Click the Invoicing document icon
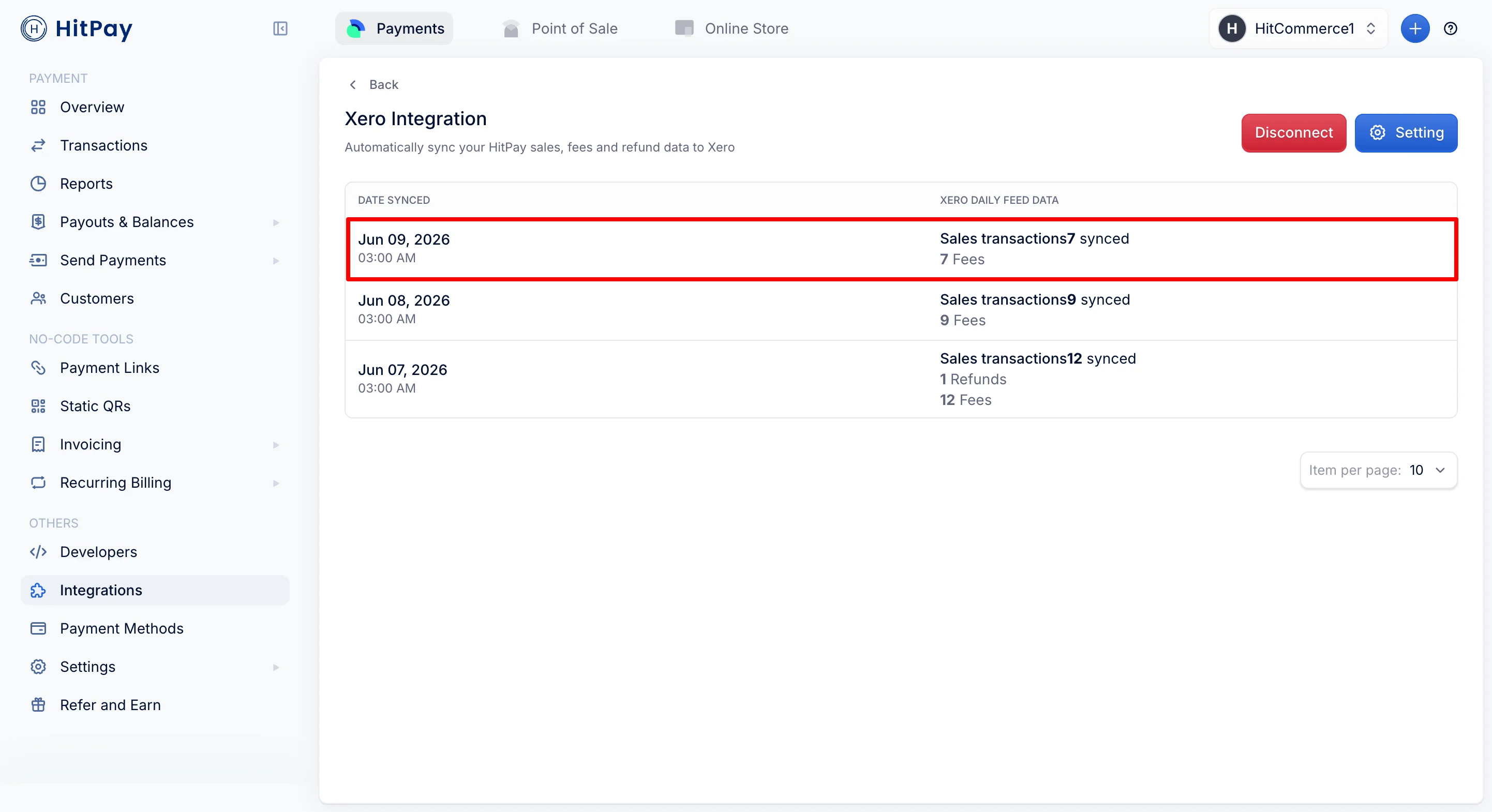 point(38,444)
